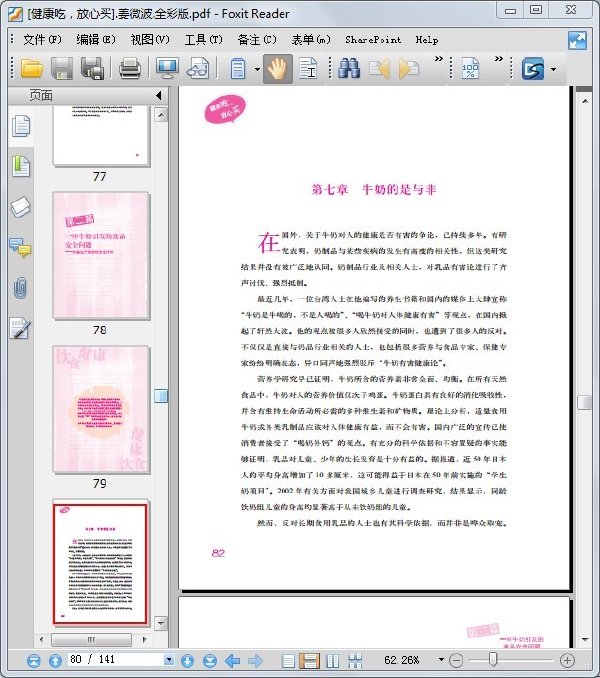The width and height of the screenshot is (600, 678).
Task: Click the thumbnail panel horizontal scrollbar
Action: click(91, 640)
